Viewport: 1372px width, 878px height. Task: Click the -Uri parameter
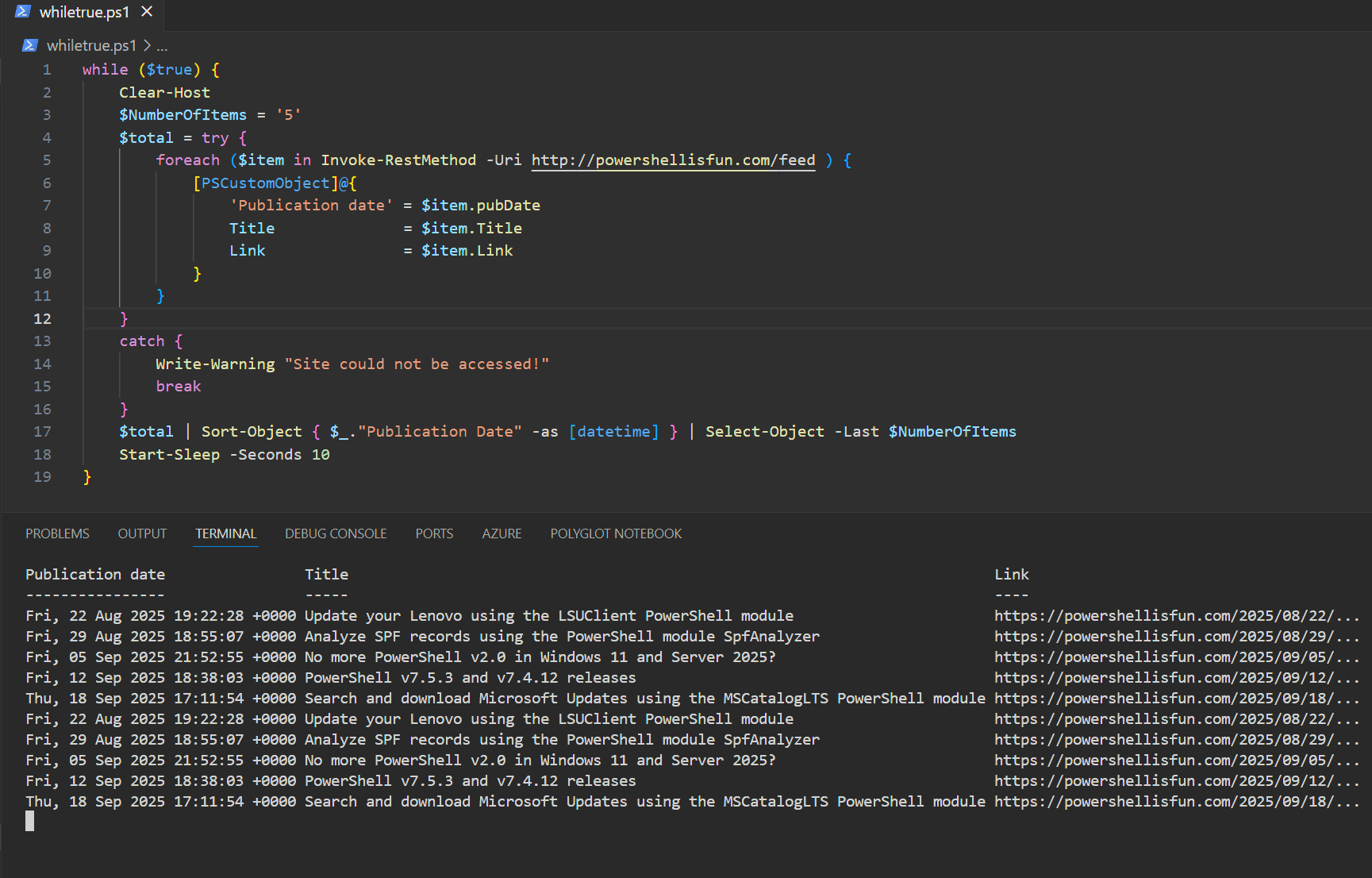click(x=504, y=160)
